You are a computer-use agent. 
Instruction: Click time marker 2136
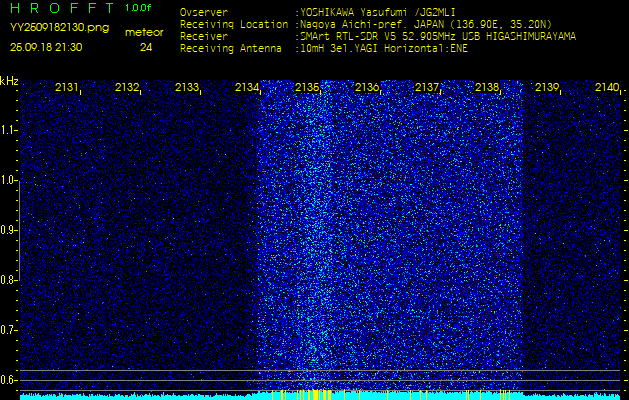pyautogui.click(x=367, y=87)
